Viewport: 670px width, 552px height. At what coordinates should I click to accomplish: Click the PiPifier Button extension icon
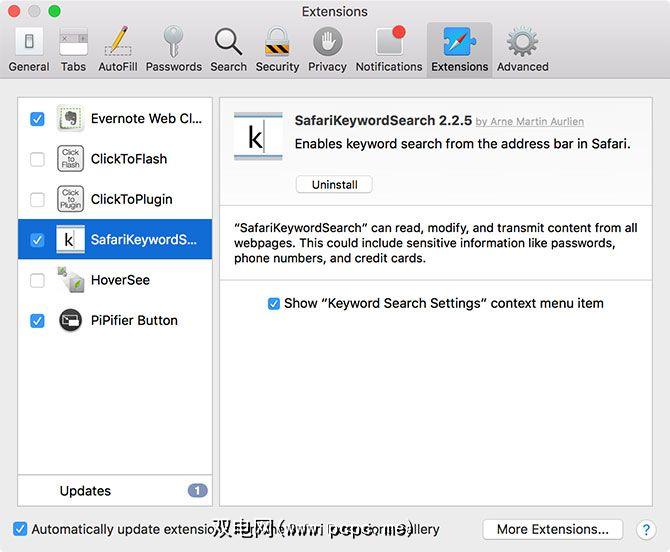pyautogui.click(x=71, y=320)
